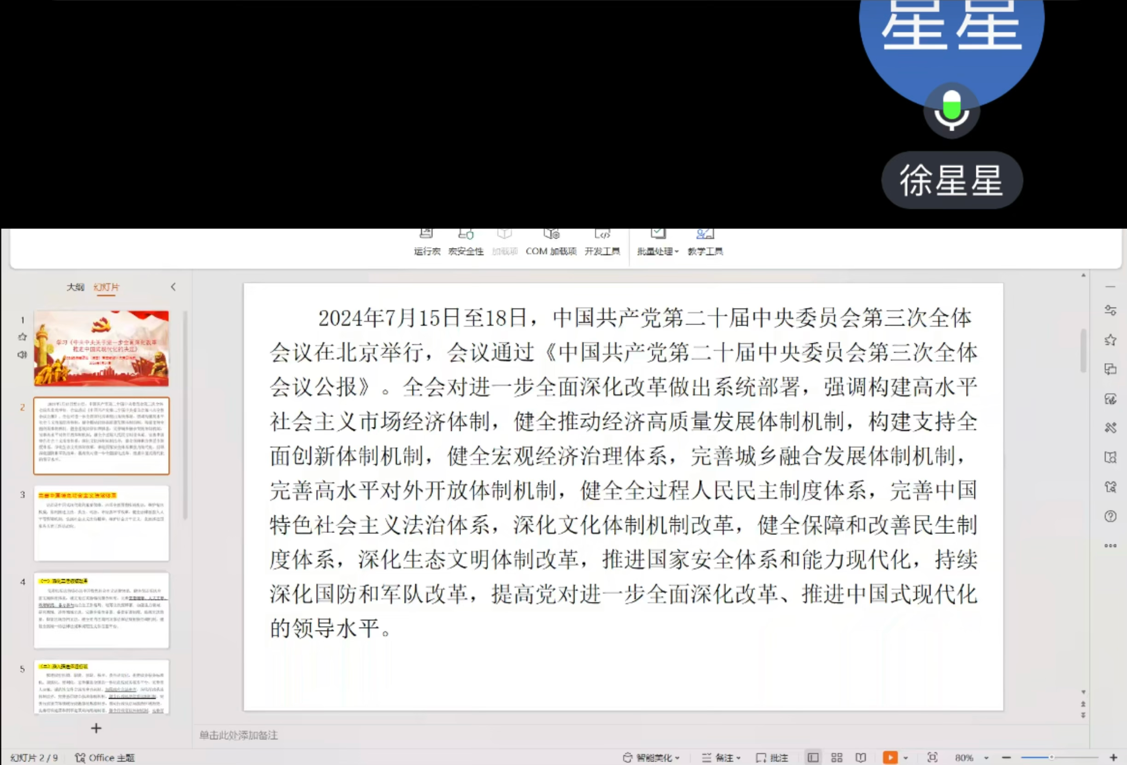The image size is (1127, 765).
Task: Add new slide with plus button
Action: (96, 728)
